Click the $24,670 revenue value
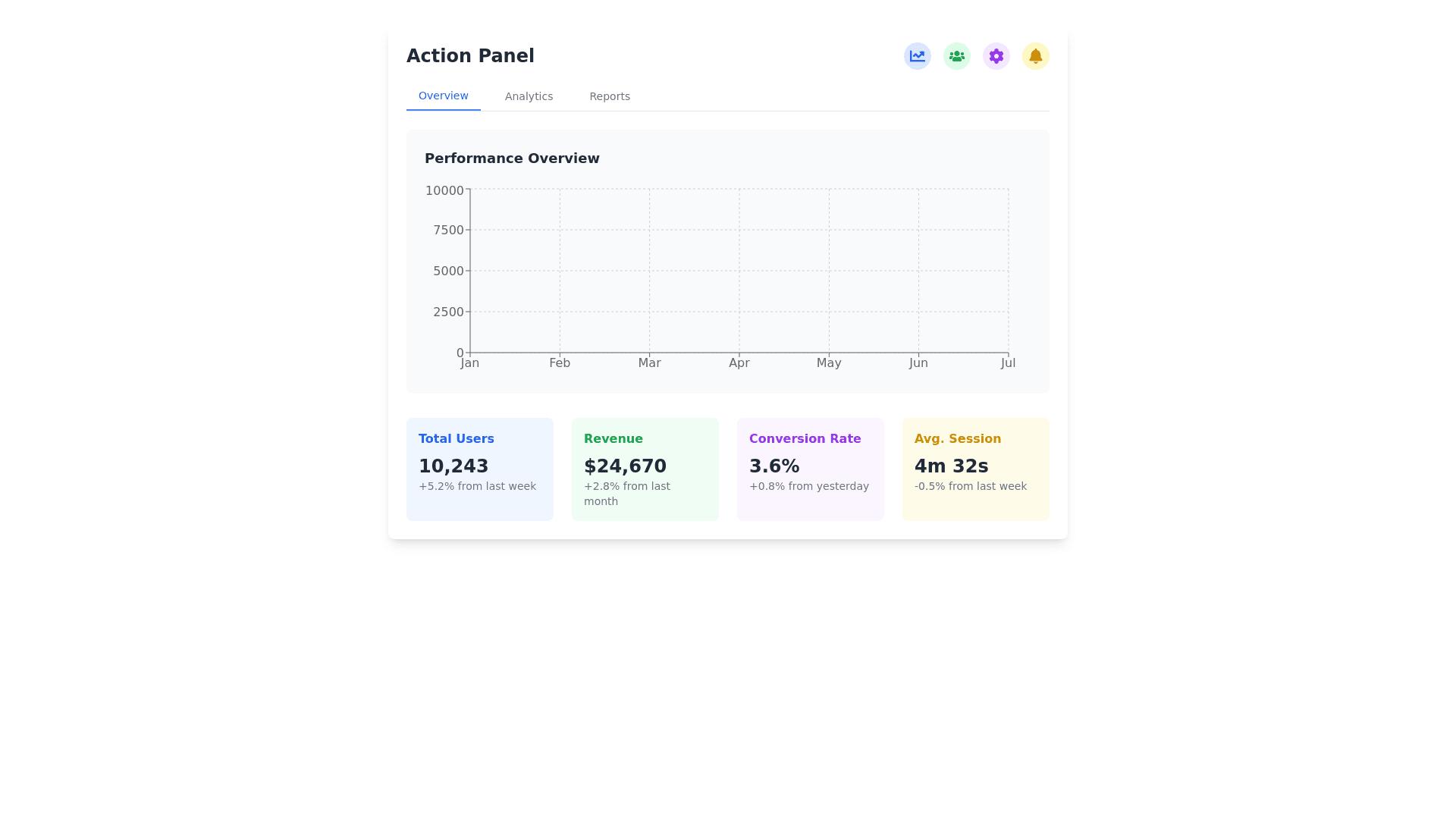The height and width of the screenshot is (819, 1456). coord(625,466)
